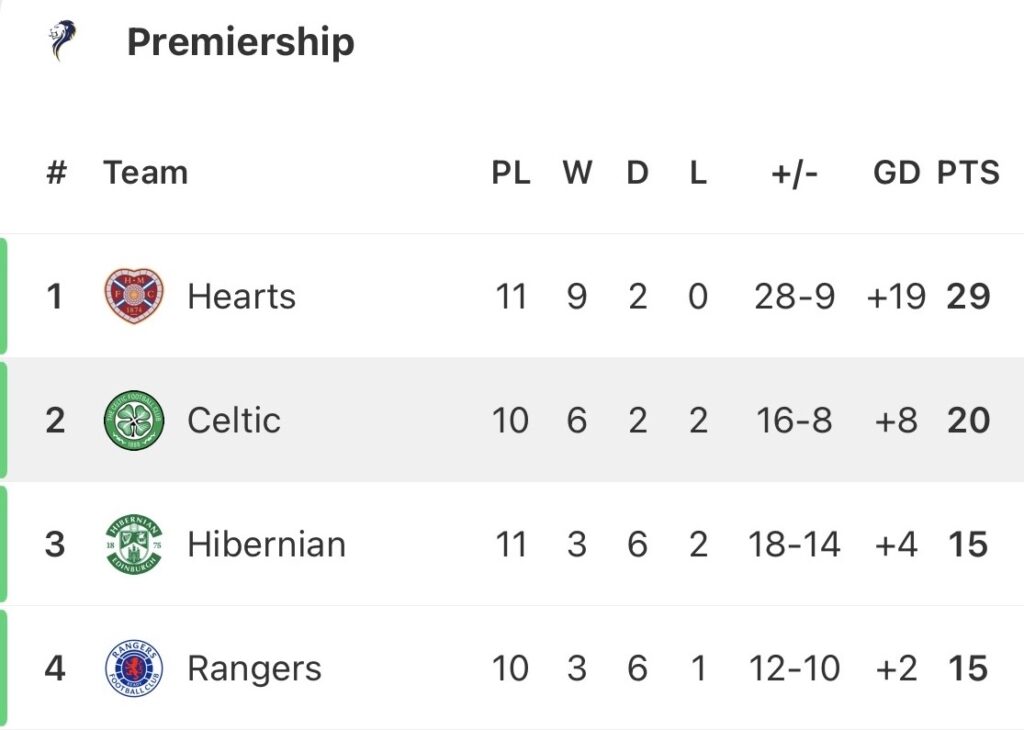Sort table by PTS column

coord(968,173)
